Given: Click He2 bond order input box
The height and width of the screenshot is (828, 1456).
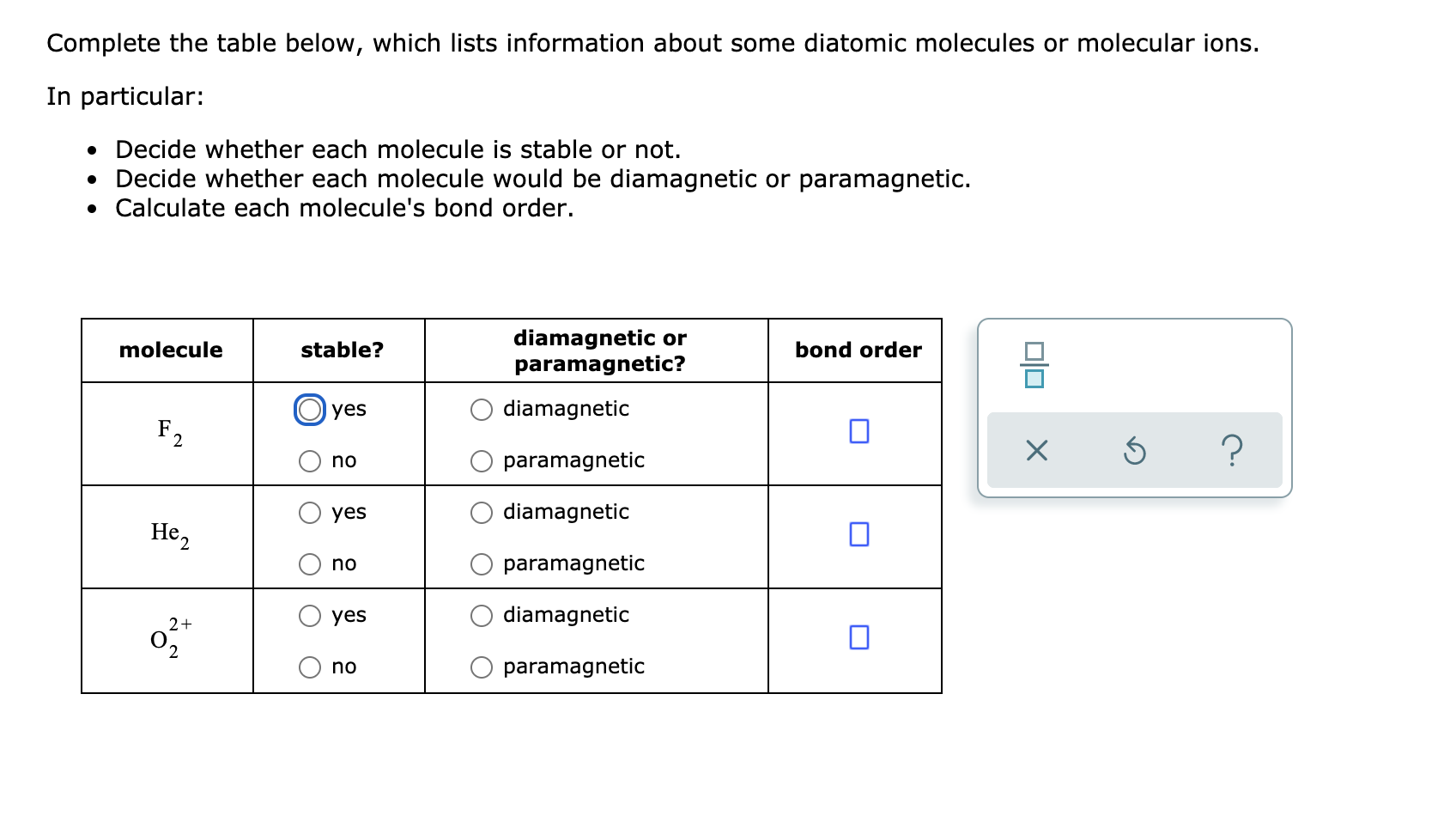Looking at the screenshot, I should point(858,534).
